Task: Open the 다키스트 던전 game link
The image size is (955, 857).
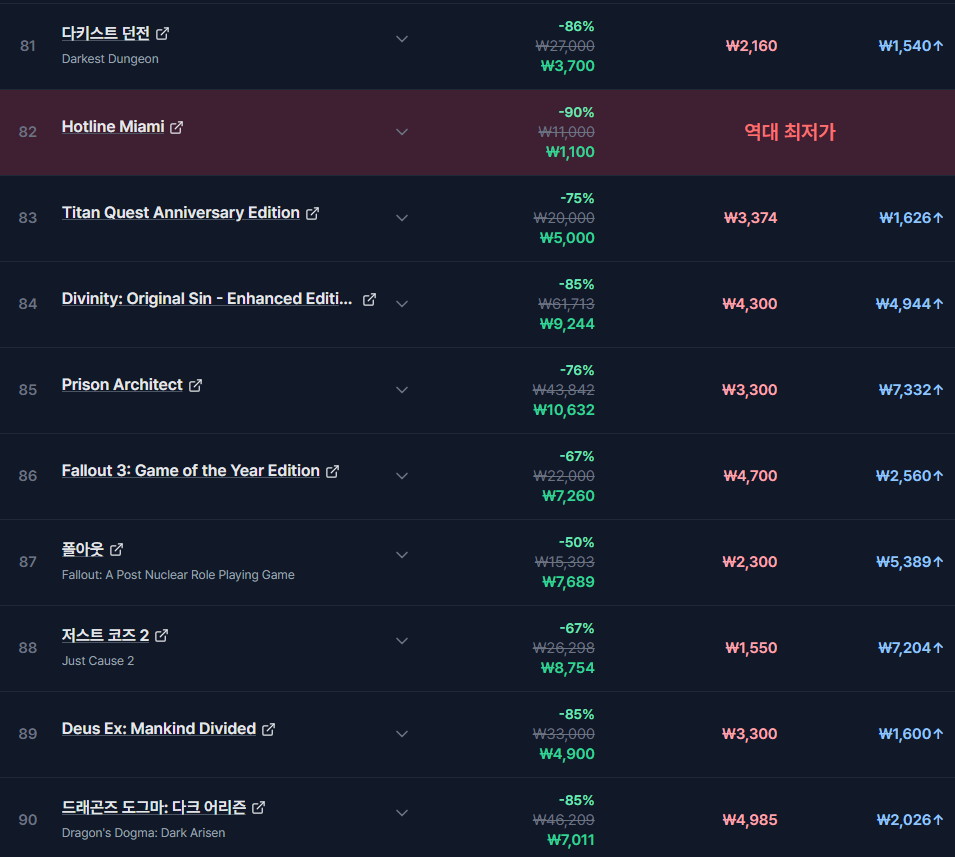Action: [106, 34]
